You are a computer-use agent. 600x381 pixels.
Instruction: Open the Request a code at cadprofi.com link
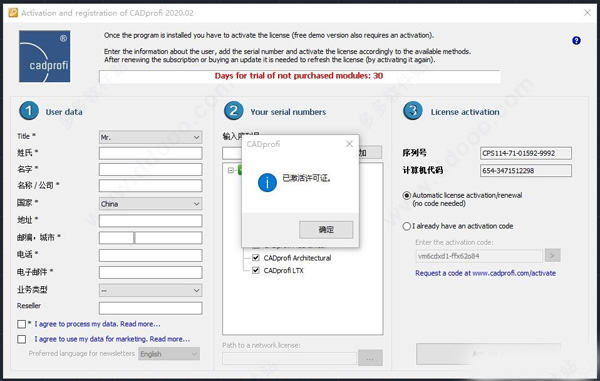(485, 273)
